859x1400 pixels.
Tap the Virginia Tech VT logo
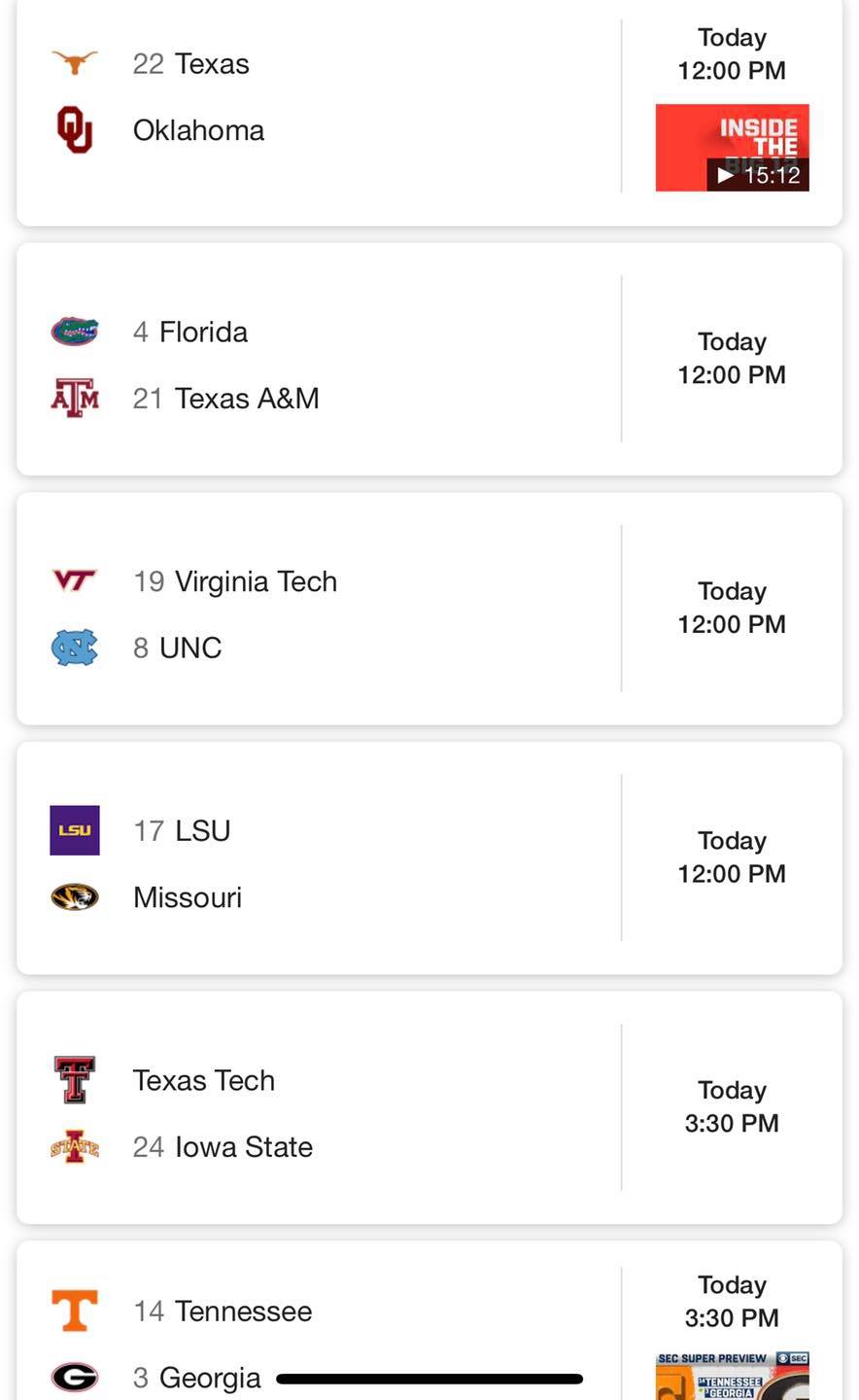75,581
